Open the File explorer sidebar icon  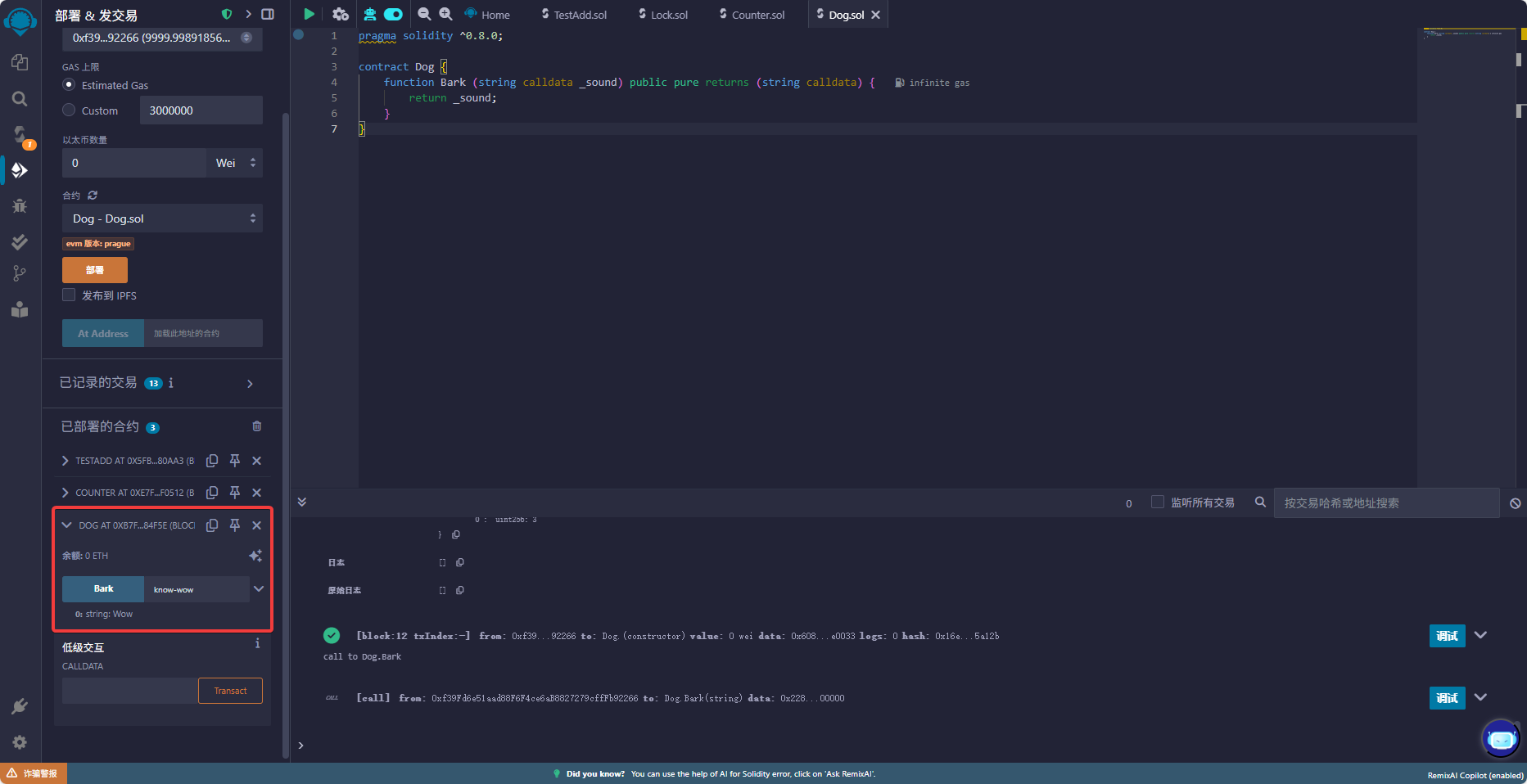(x=20, y=63)
